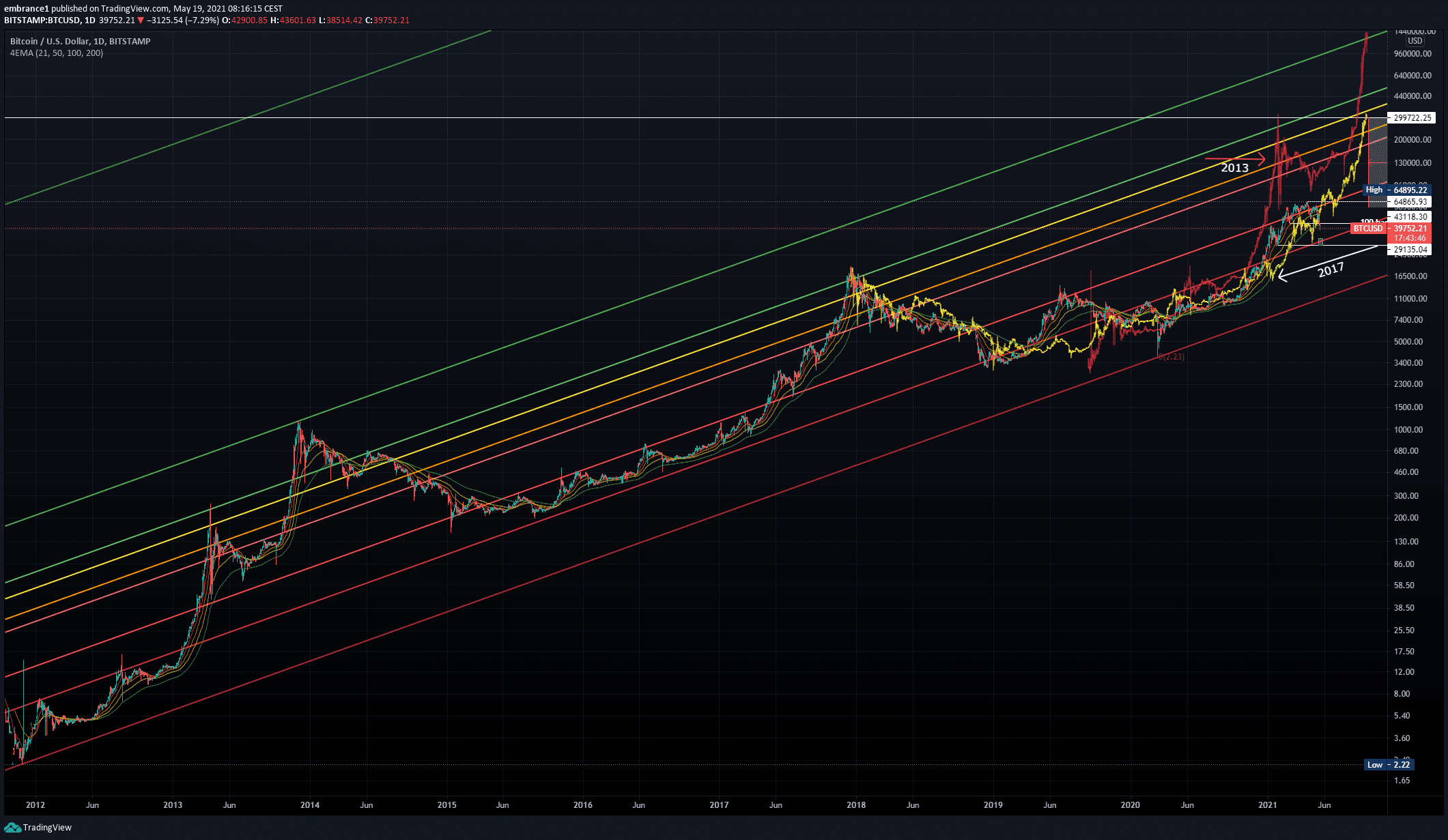
Task: Click the white 2013 text annotation
Action: point(1234,168)
